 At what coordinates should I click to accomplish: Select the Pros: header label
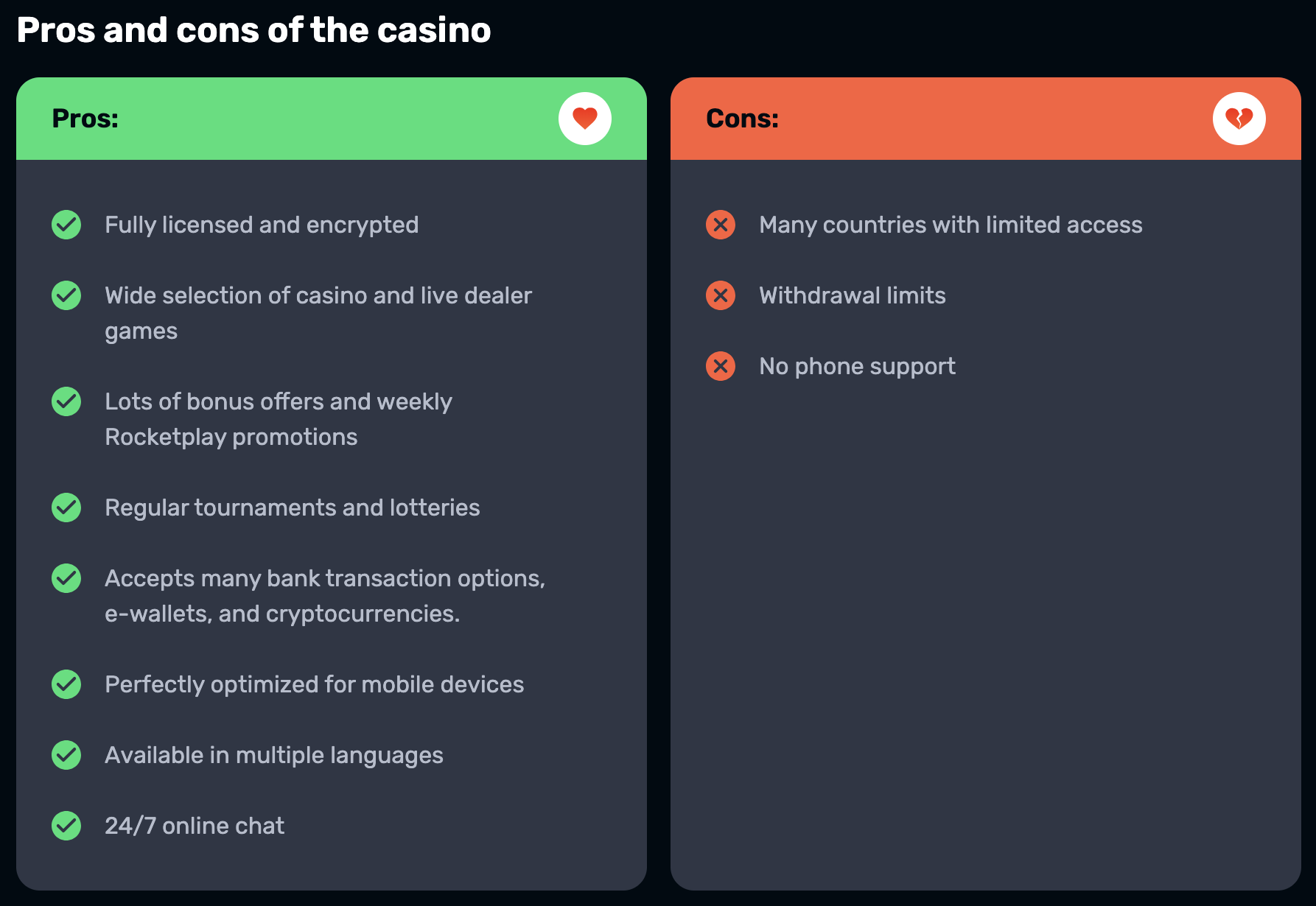click(x=85, y=119)
